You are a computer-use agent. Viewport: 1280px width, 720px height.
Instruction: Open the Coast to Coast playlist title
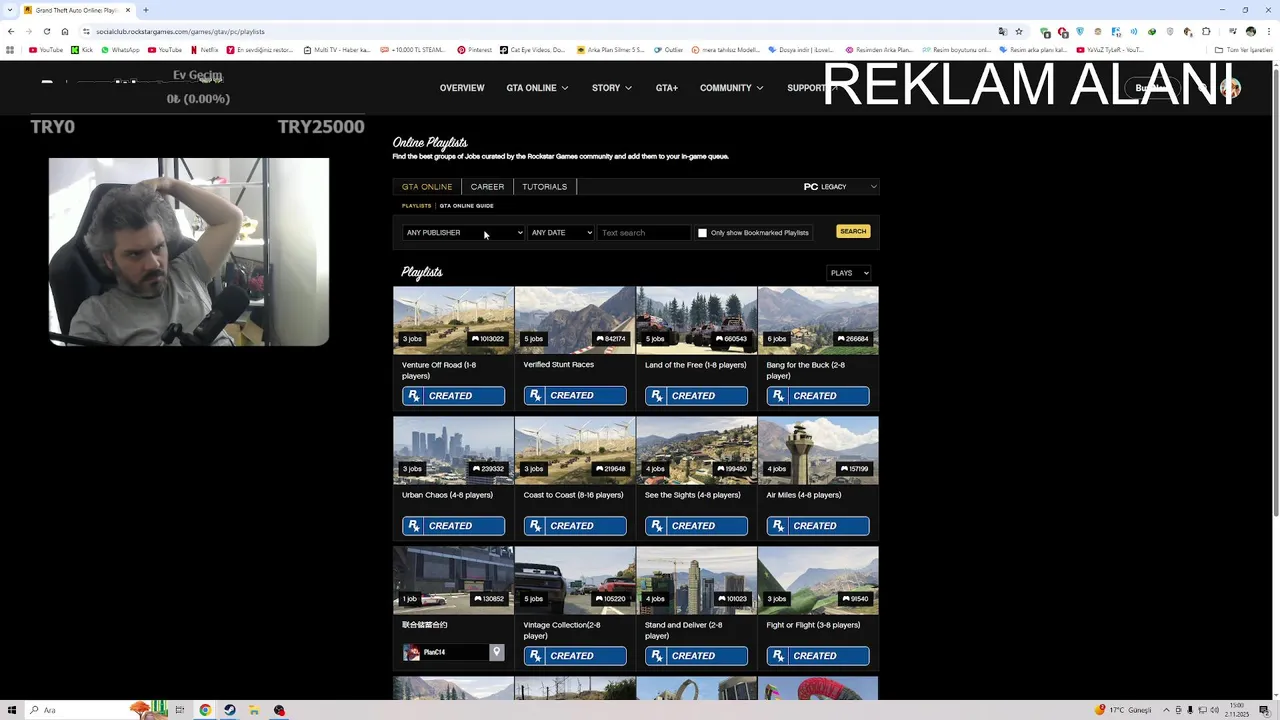tap(573, 495)
